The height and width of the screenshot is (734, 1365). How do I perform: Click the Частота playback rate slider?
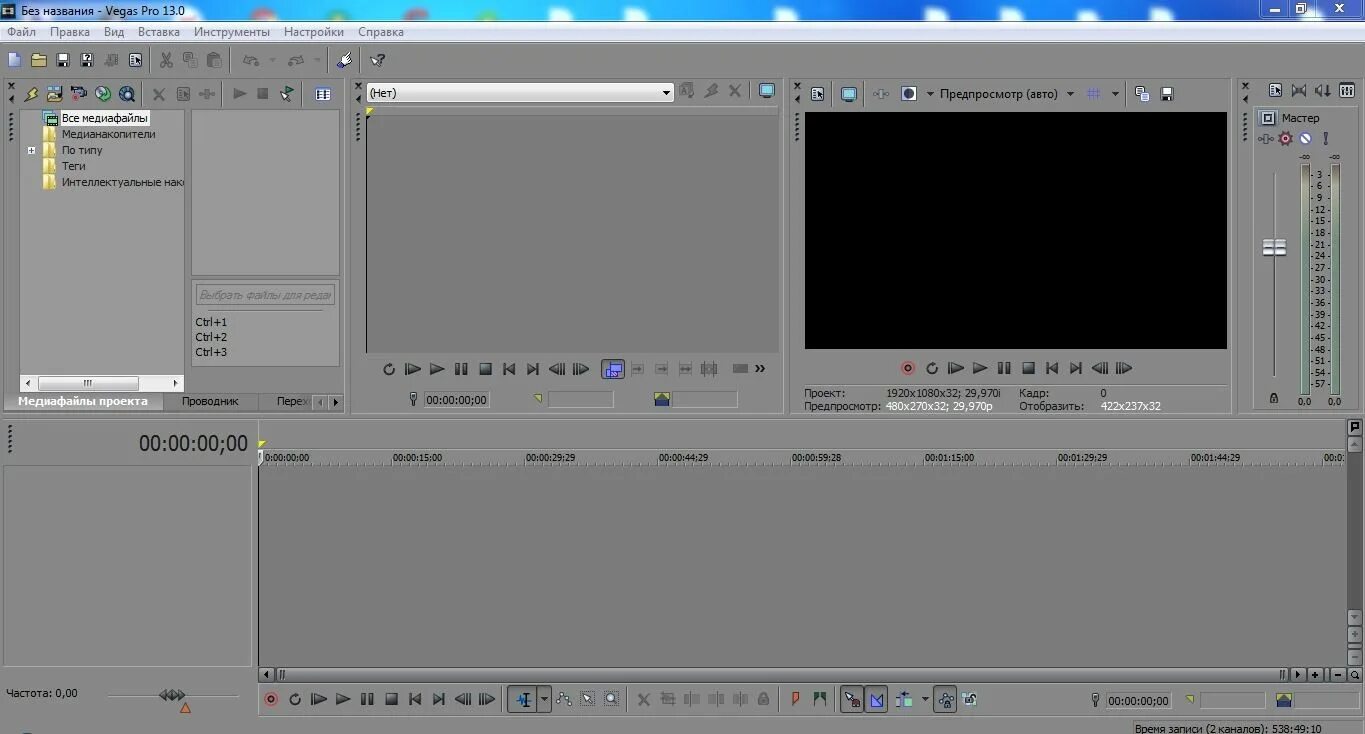(x=173, y=696)
